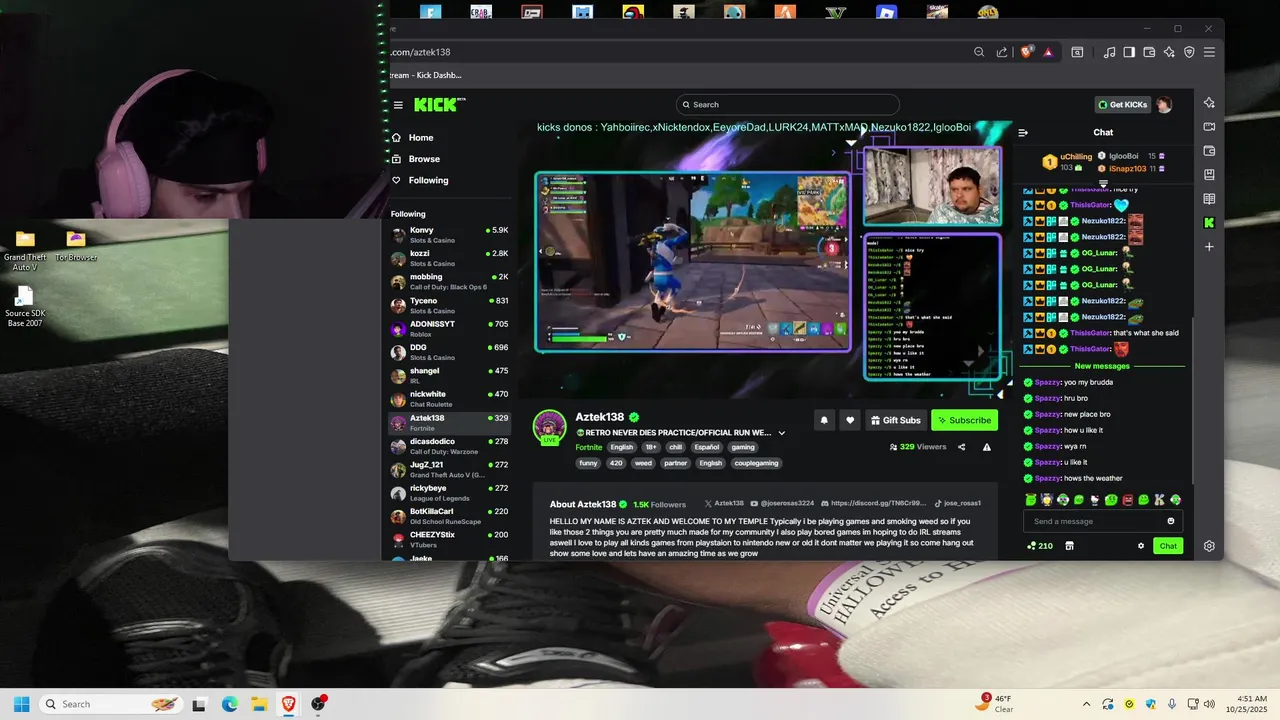The width and height of the screenshot is (1280, 720).
Task: Open reading list icon in sidebar
Action: (x=1209, y=199)
